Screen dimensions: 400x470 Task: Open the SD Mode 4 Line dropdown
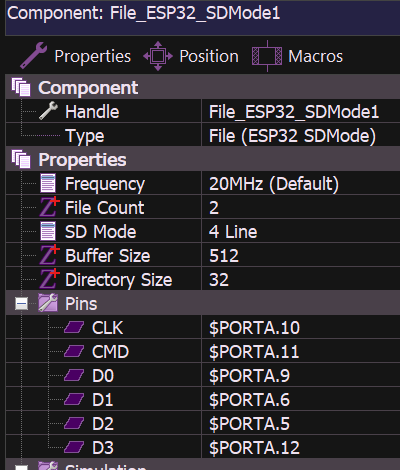coord(301,232)
